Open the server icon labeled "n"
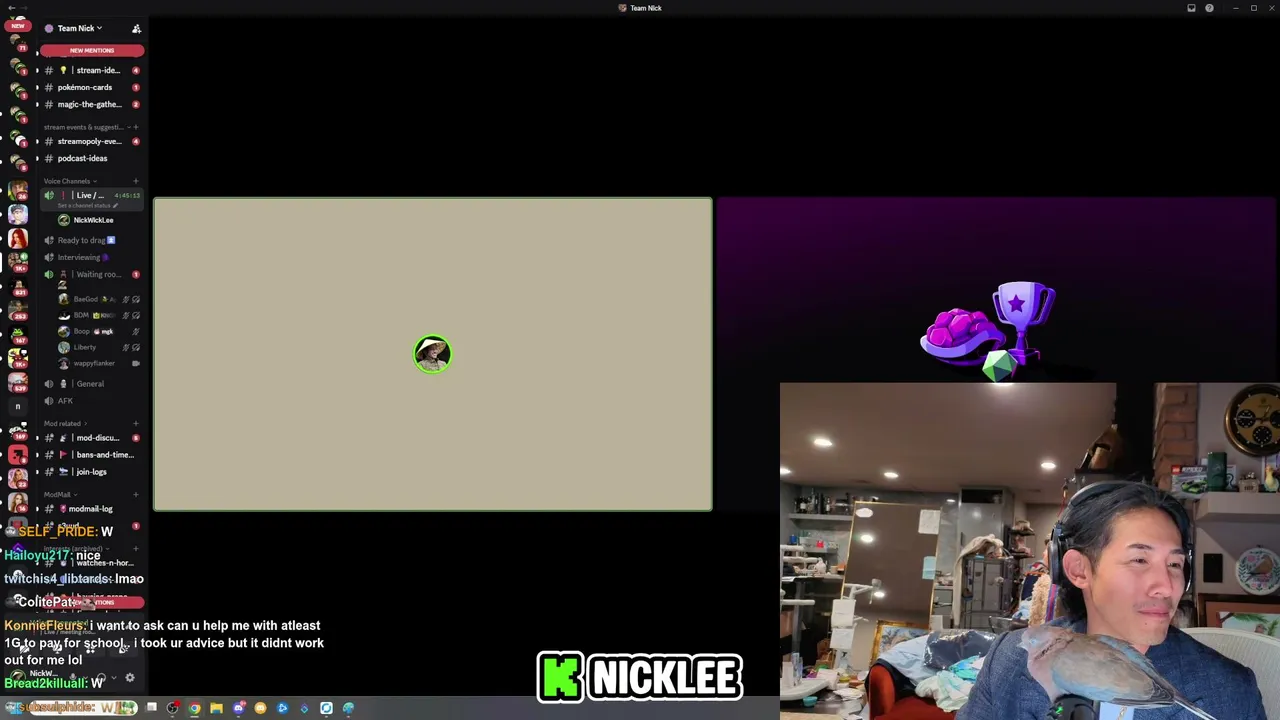The height and width of the screenshot is (720, 1280). click(x=18, y=406)
